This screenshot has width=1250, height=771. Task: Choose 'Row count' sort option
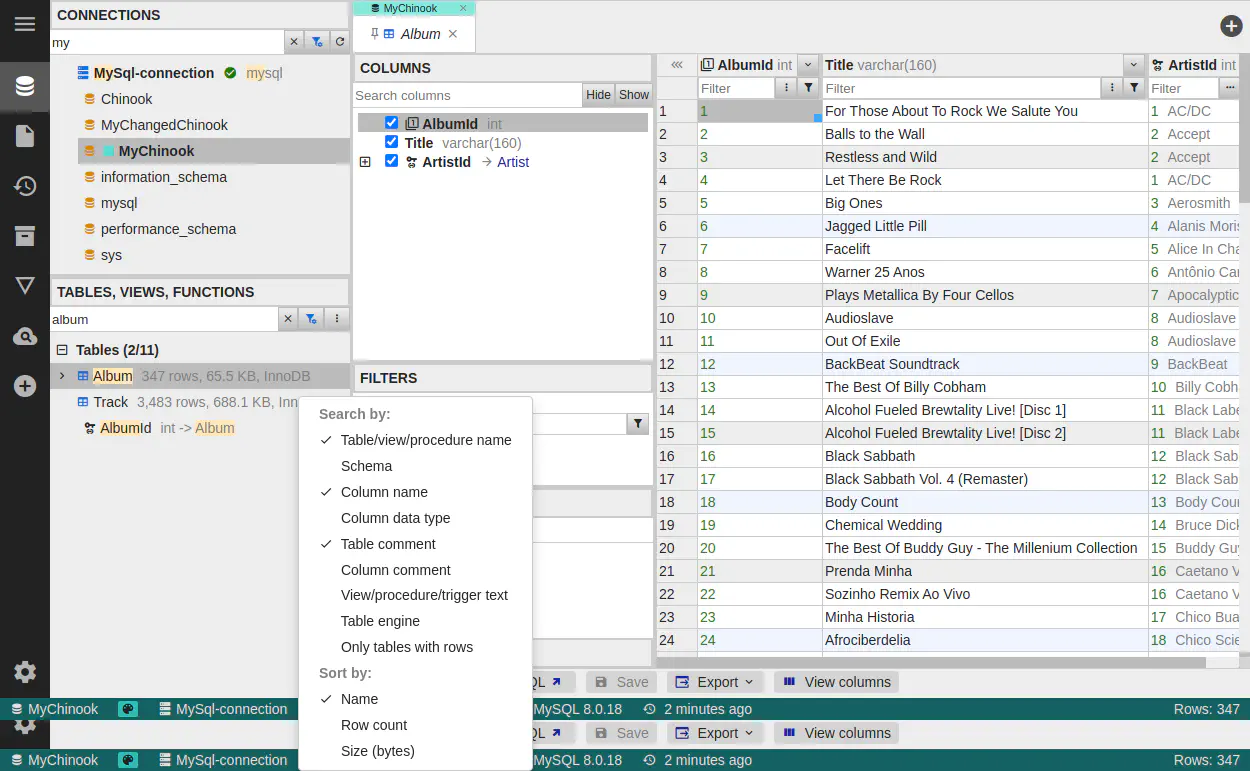[x=374, y=725]
